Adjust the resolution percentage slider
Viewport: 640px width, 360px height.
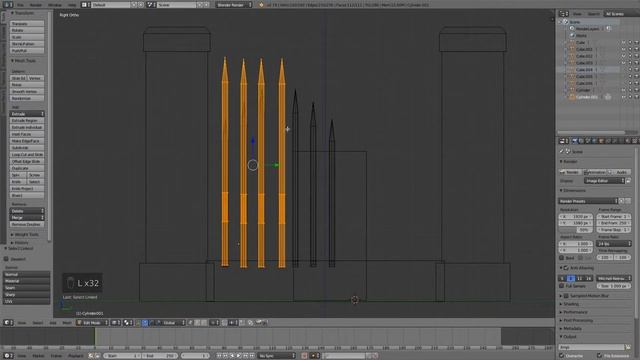click(x=576, y=230)
